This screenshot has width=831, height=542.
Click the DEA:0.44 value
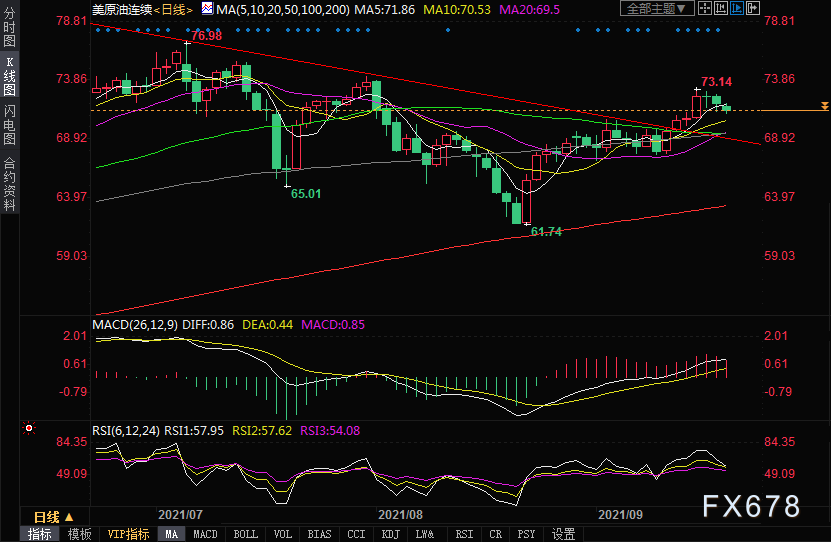point(268,325)
